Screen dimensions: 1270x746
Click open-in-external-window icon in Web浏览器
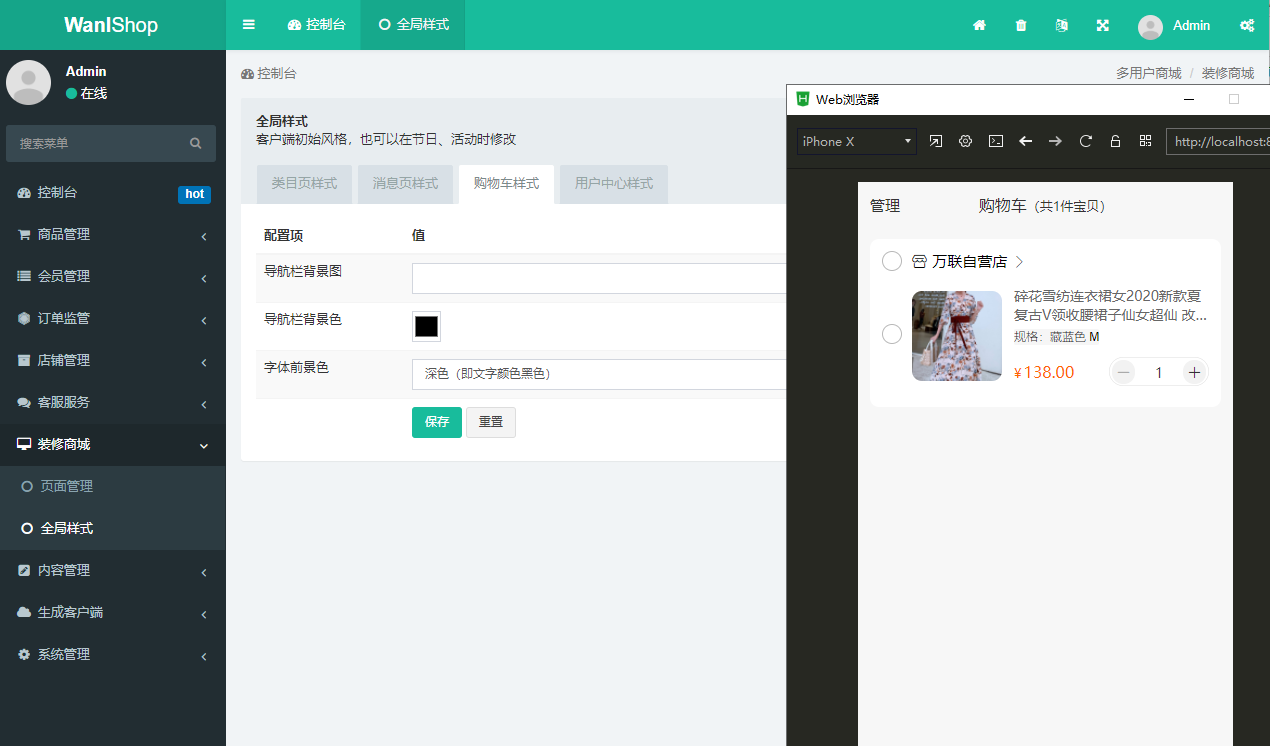[936, 141]
